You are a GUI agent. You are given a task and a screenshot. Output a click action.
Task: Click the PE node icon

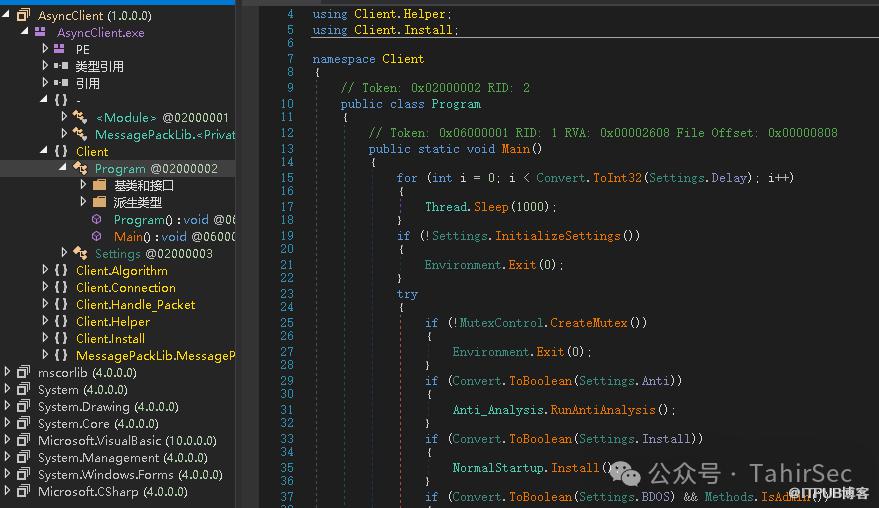tap(60, 50)
